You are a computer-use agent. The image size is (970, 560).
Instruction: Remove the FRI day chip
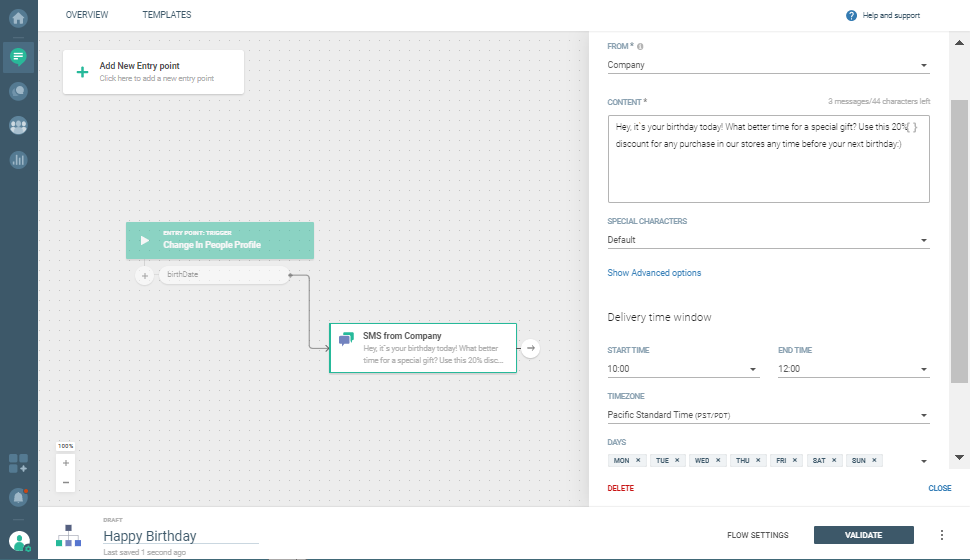point(796,461)
